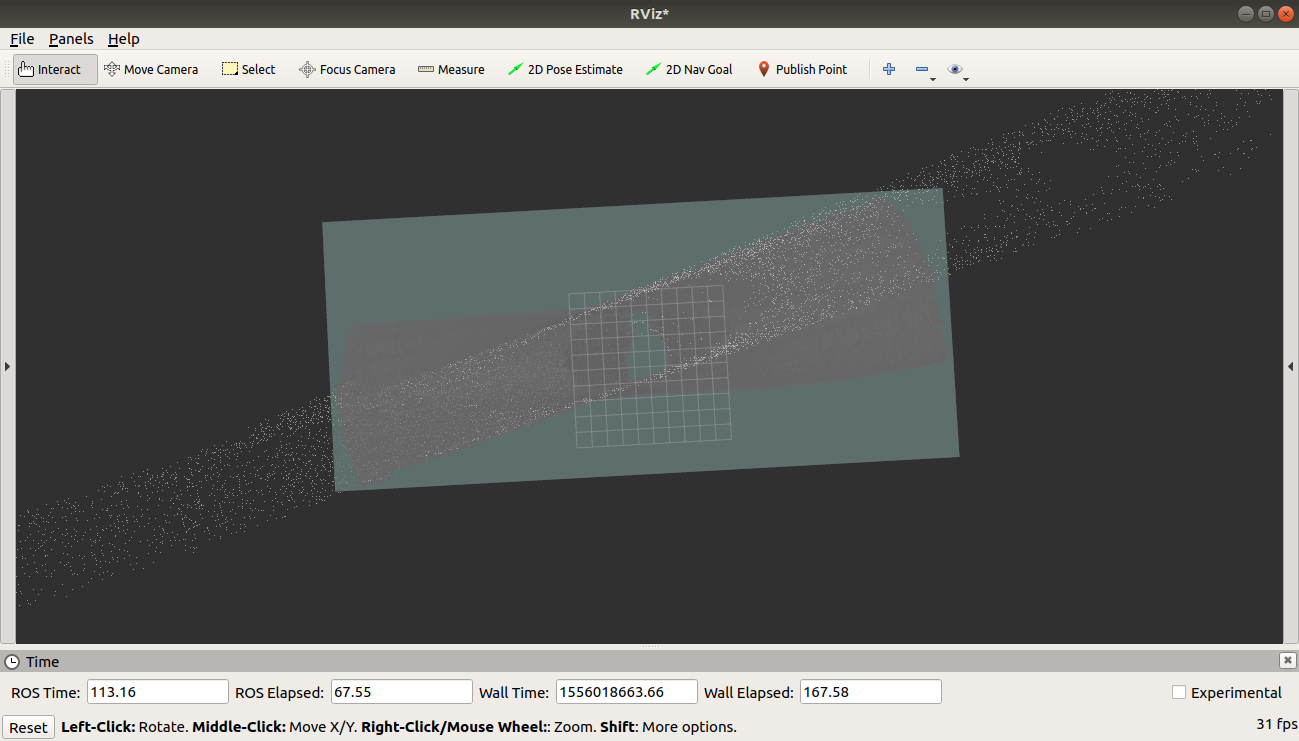Click the Publish Point tool
The height and width of the screenshot is (741, 1299).
point(802,69)
